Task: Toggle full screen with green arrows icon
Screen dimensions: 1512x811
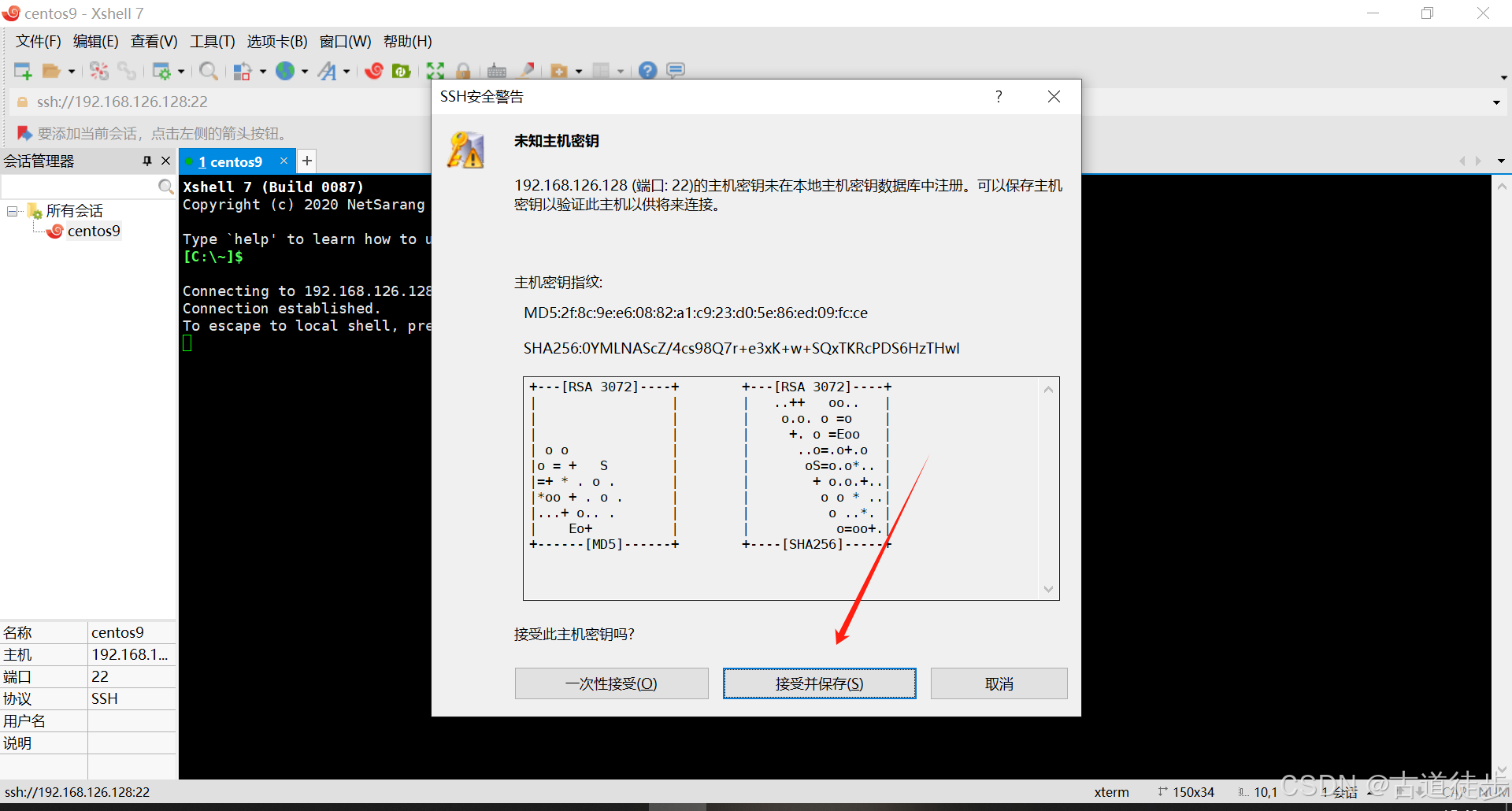Action: pos(435,71)
